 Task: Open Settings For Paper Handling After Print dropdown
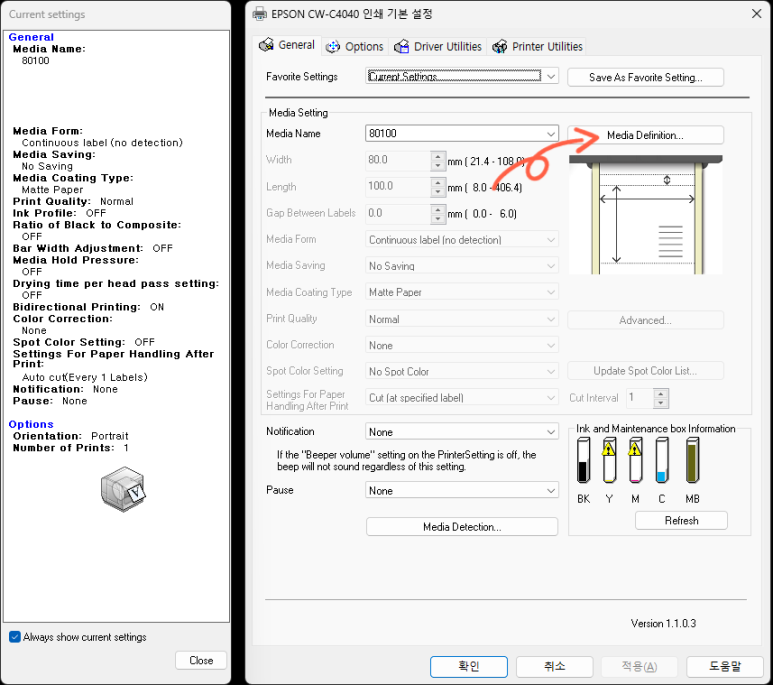[462, 397]
